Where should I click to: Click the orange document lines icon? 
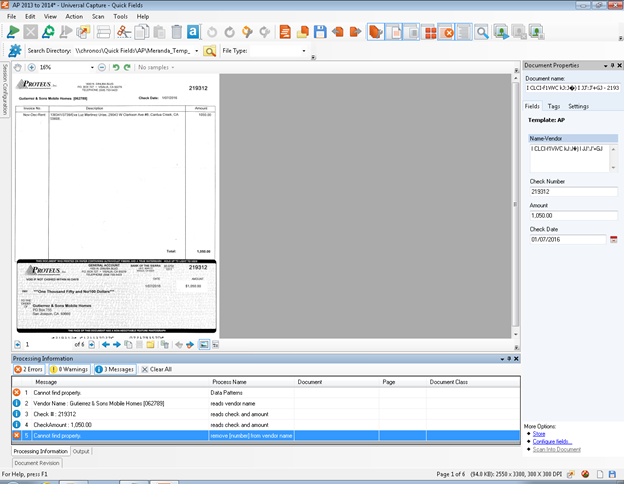tap(285, 32)
